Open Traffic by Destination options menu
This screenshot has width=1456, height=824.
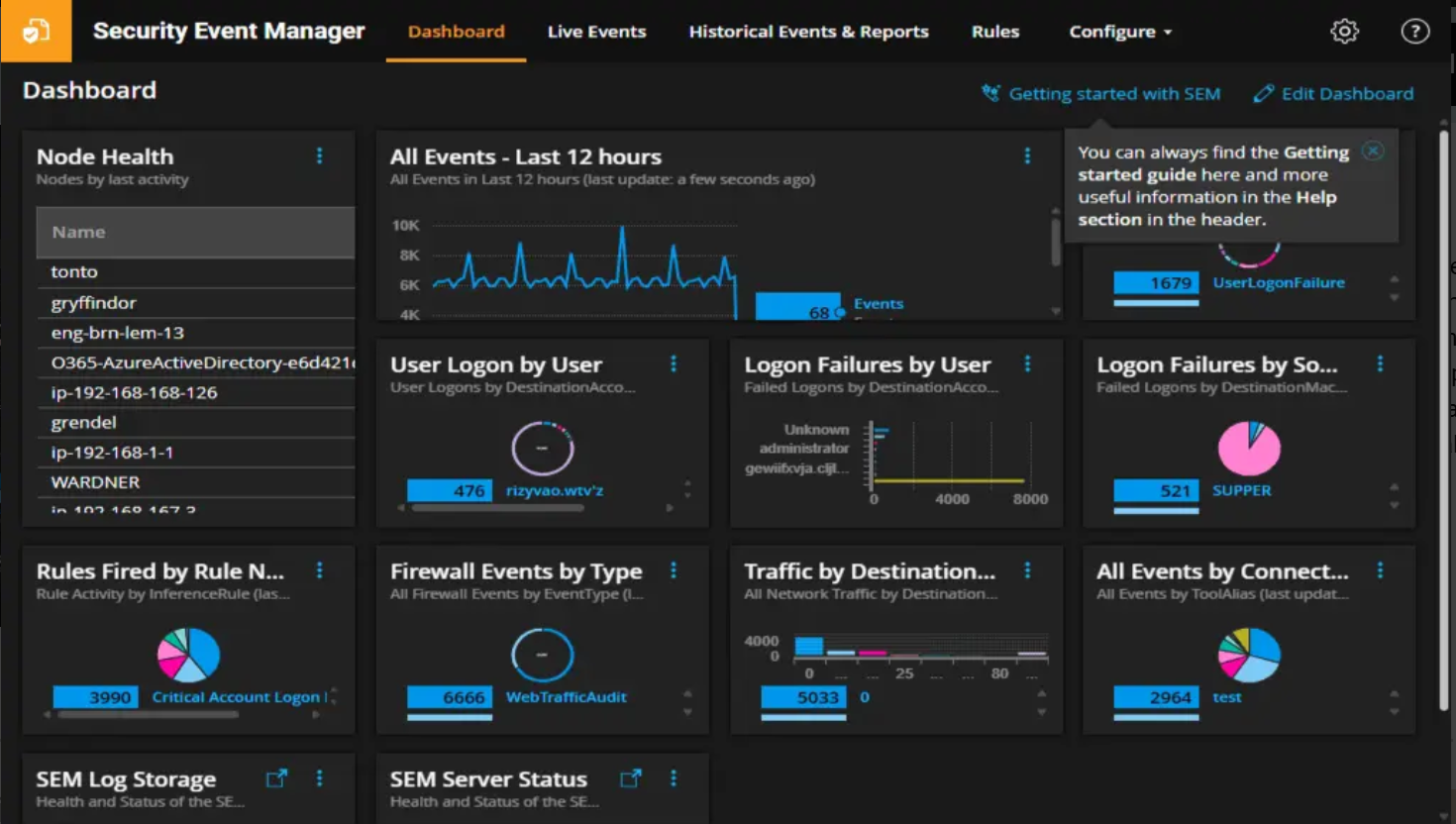pos(1027,570)
